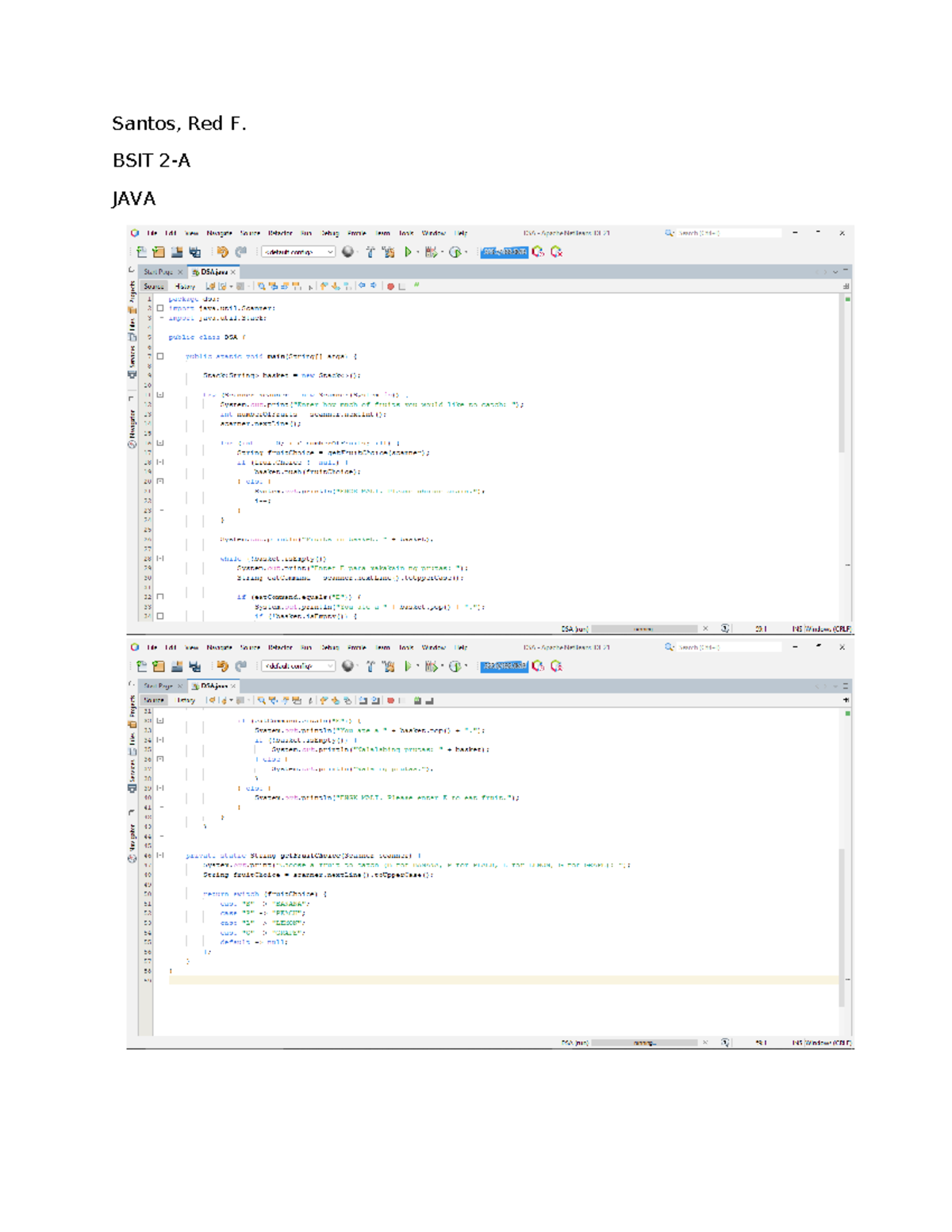Launch the Profile Project icon
952x1232 pixels.
[455, 252]
